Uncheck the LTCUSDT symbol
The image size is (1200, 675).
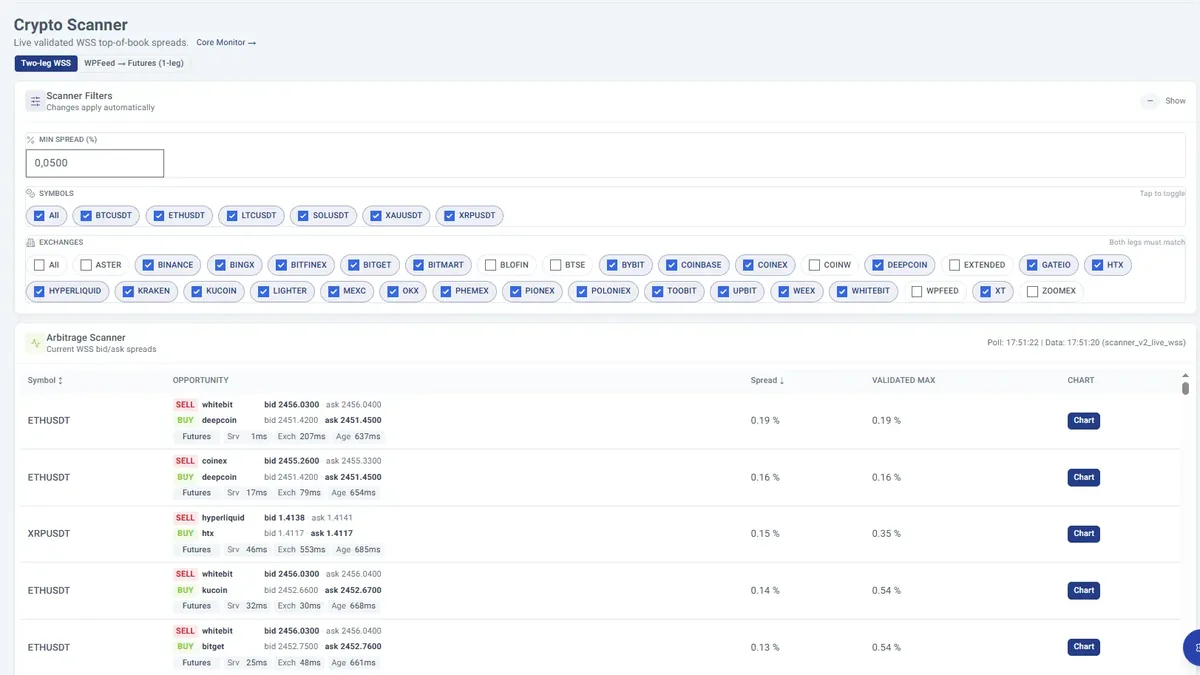(231, 215)
